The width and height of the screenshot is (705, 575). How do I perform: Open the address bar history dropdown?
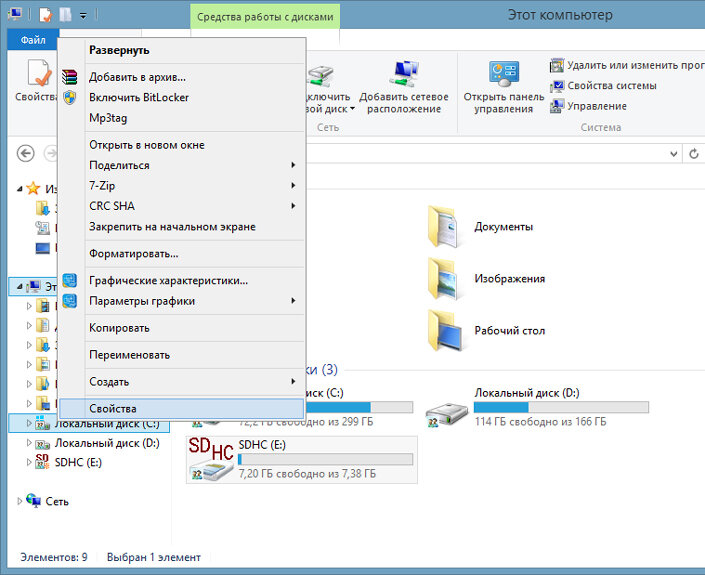[674, 154]
